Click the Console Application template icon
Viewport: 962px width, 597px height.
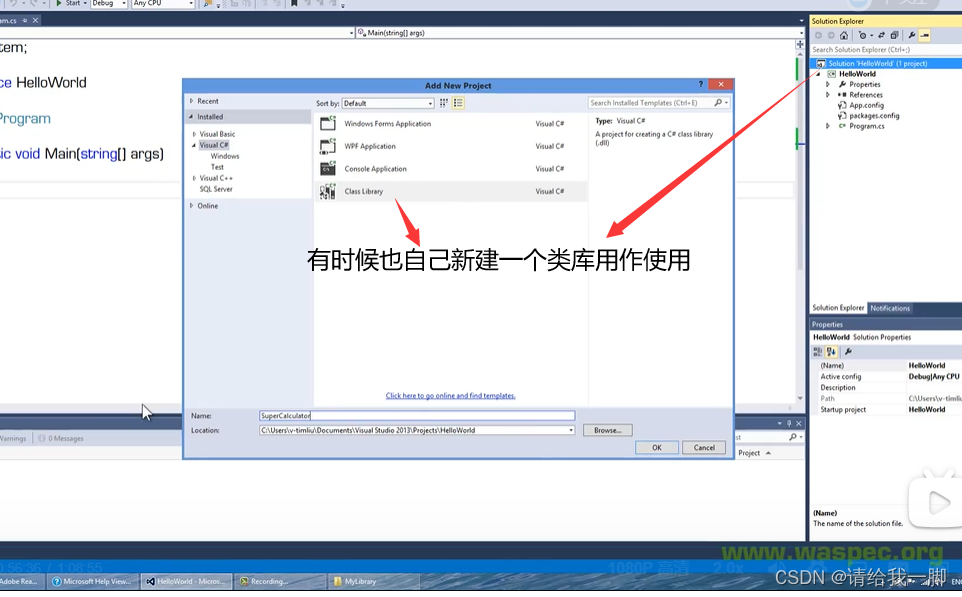328,169
